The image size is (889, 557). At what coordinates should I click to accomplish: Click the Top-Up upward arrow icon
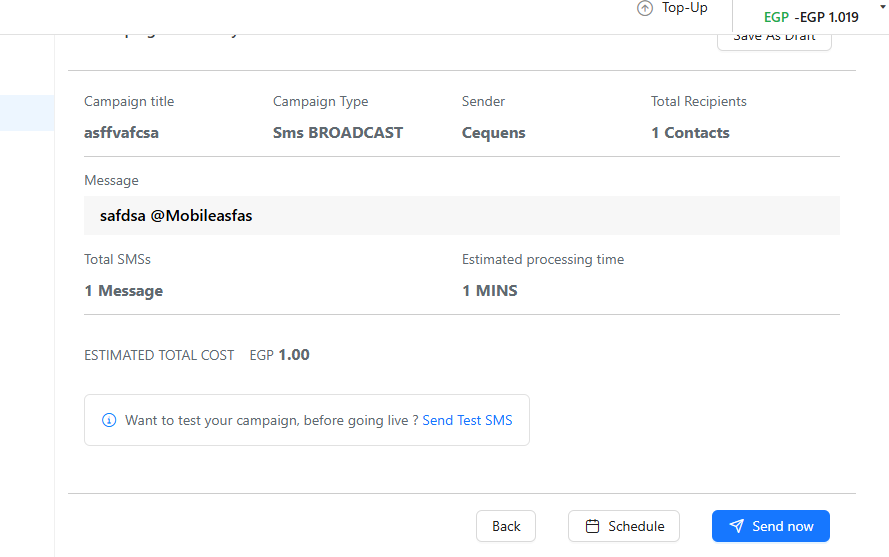click(645, 9)
